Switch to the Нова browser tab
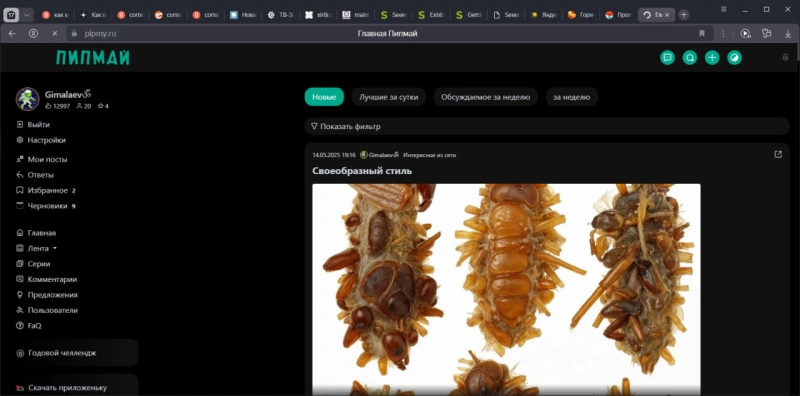Screen dimensions: 800x396 [243, 15]
